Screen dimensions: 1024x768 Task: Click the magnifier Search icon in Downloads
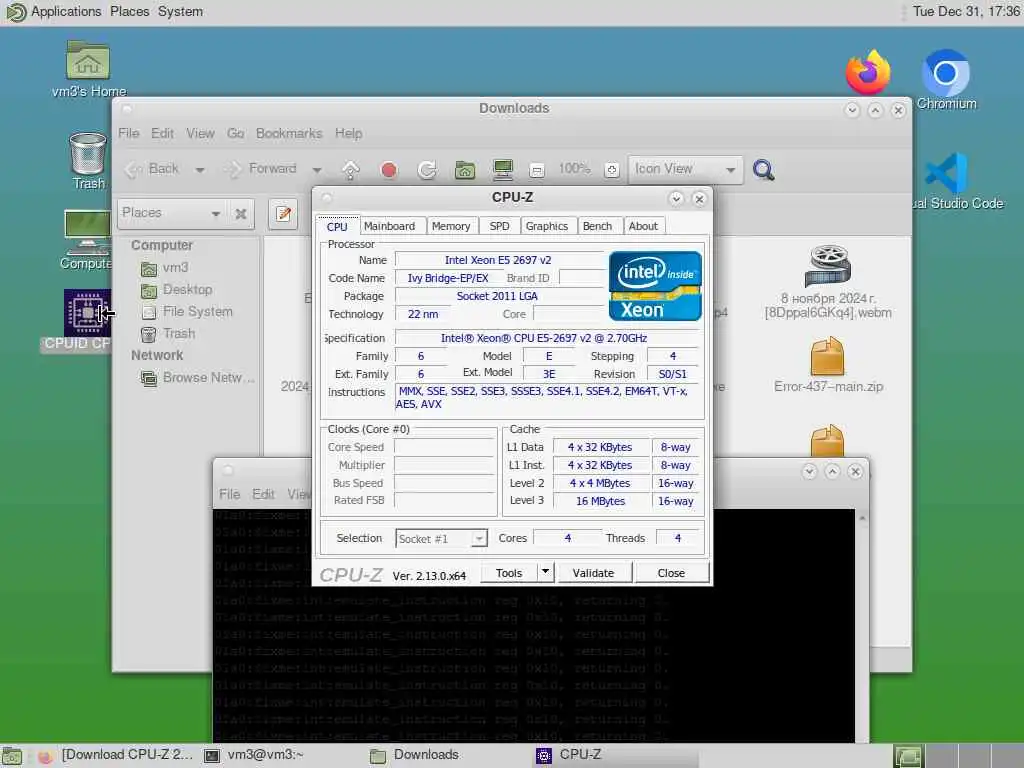[x=763, y=170]
